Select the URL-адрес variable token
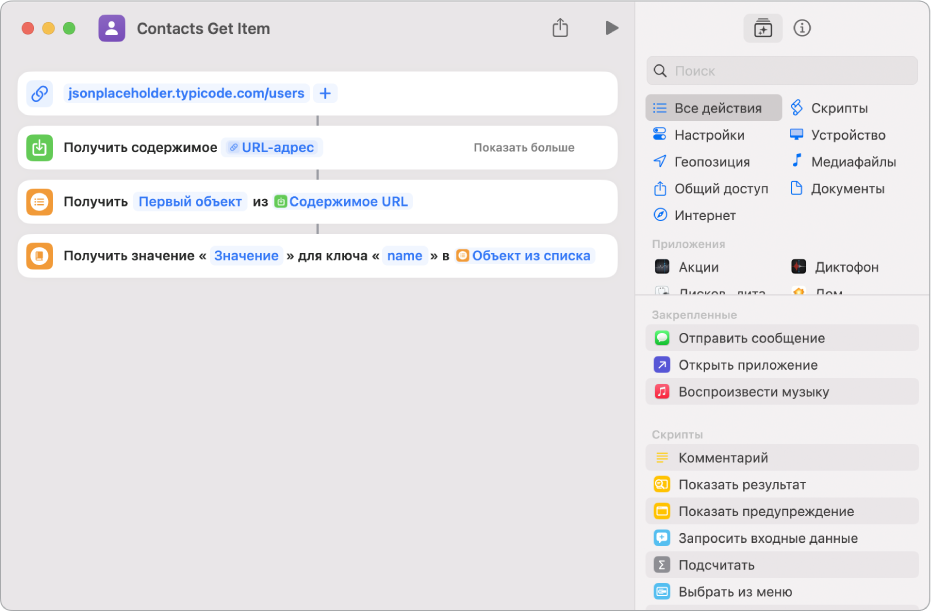Screen dimensions: 931x612 coord(272,147)
